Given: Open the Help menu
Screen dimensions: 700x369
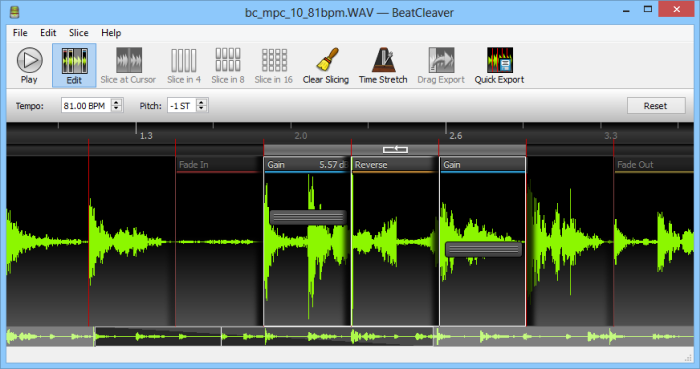Looking at the screenshot, I should click(111, 33).
